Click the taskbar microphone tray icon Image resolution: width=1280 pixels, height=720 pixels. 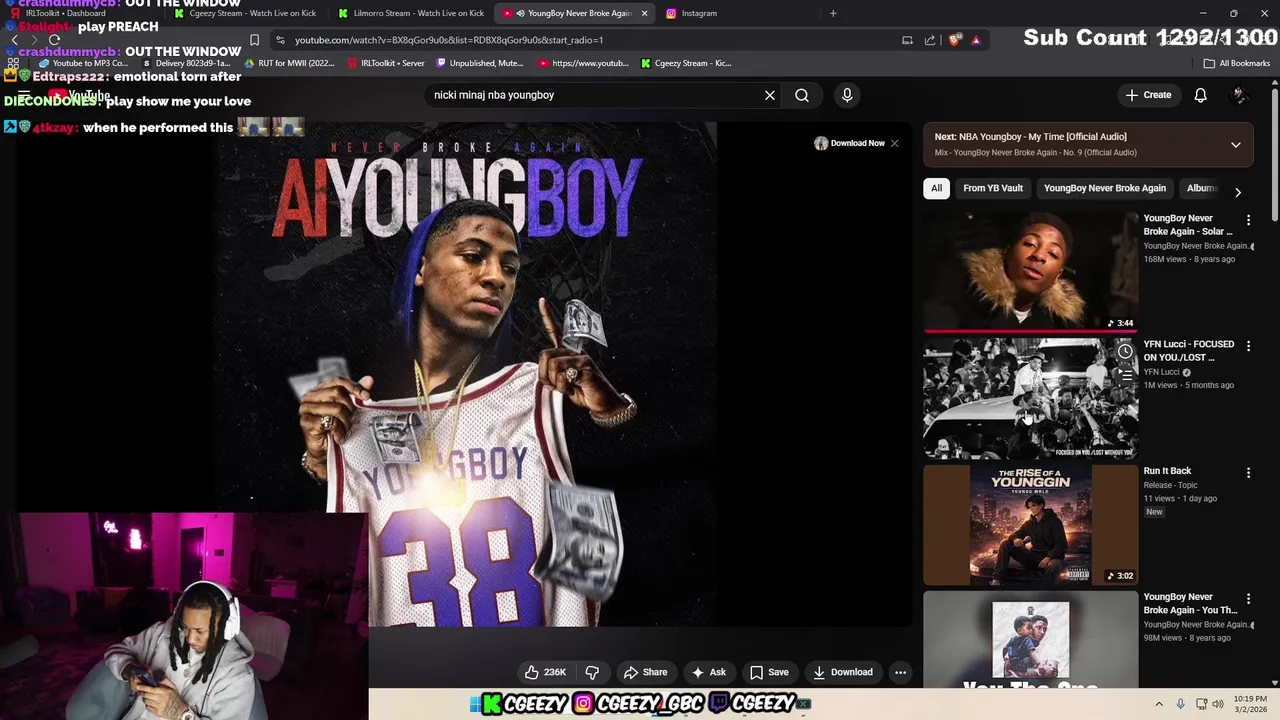[1180, 704]
